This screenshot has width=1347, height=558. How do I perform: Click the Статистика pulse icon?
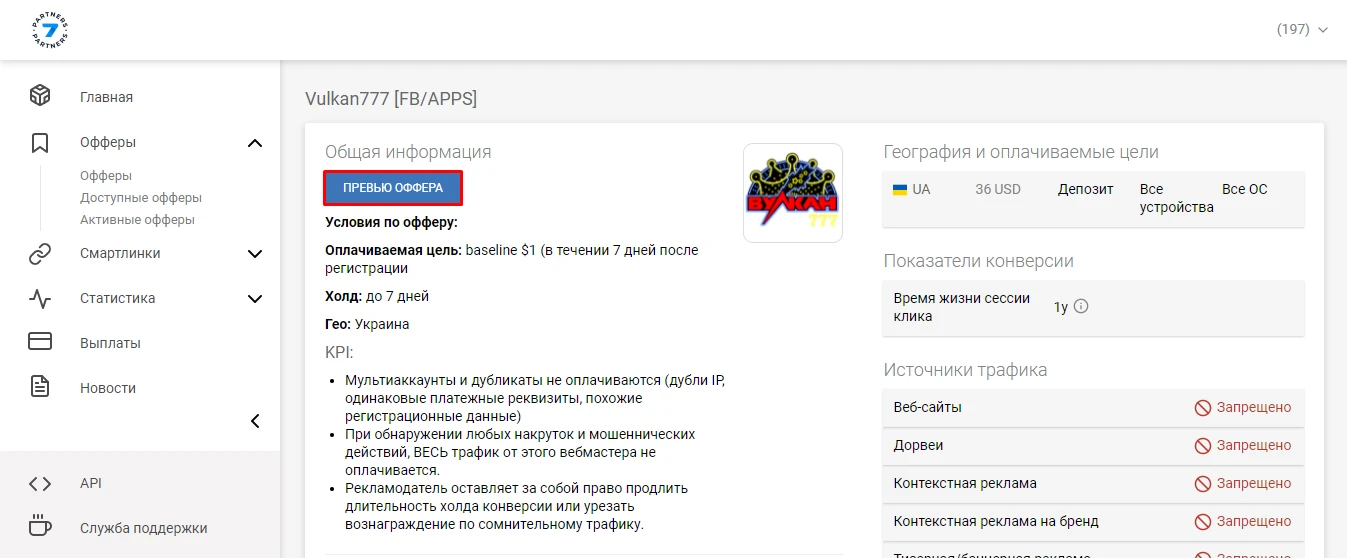tap(40, 298)
